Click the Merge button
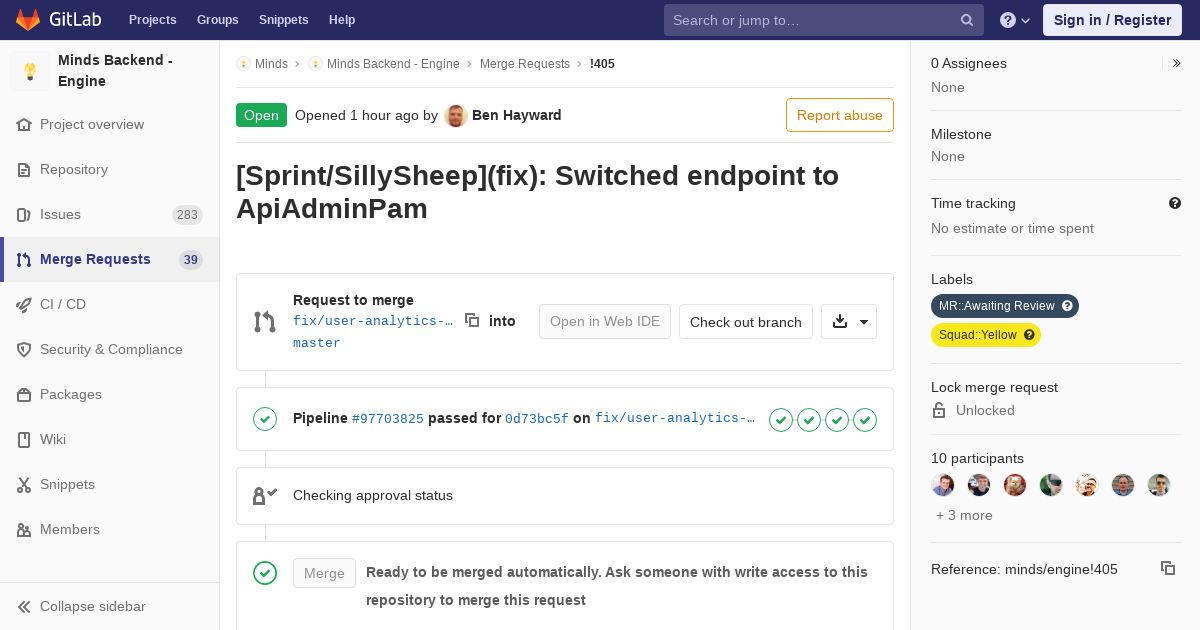 click(x=324, y=573)
